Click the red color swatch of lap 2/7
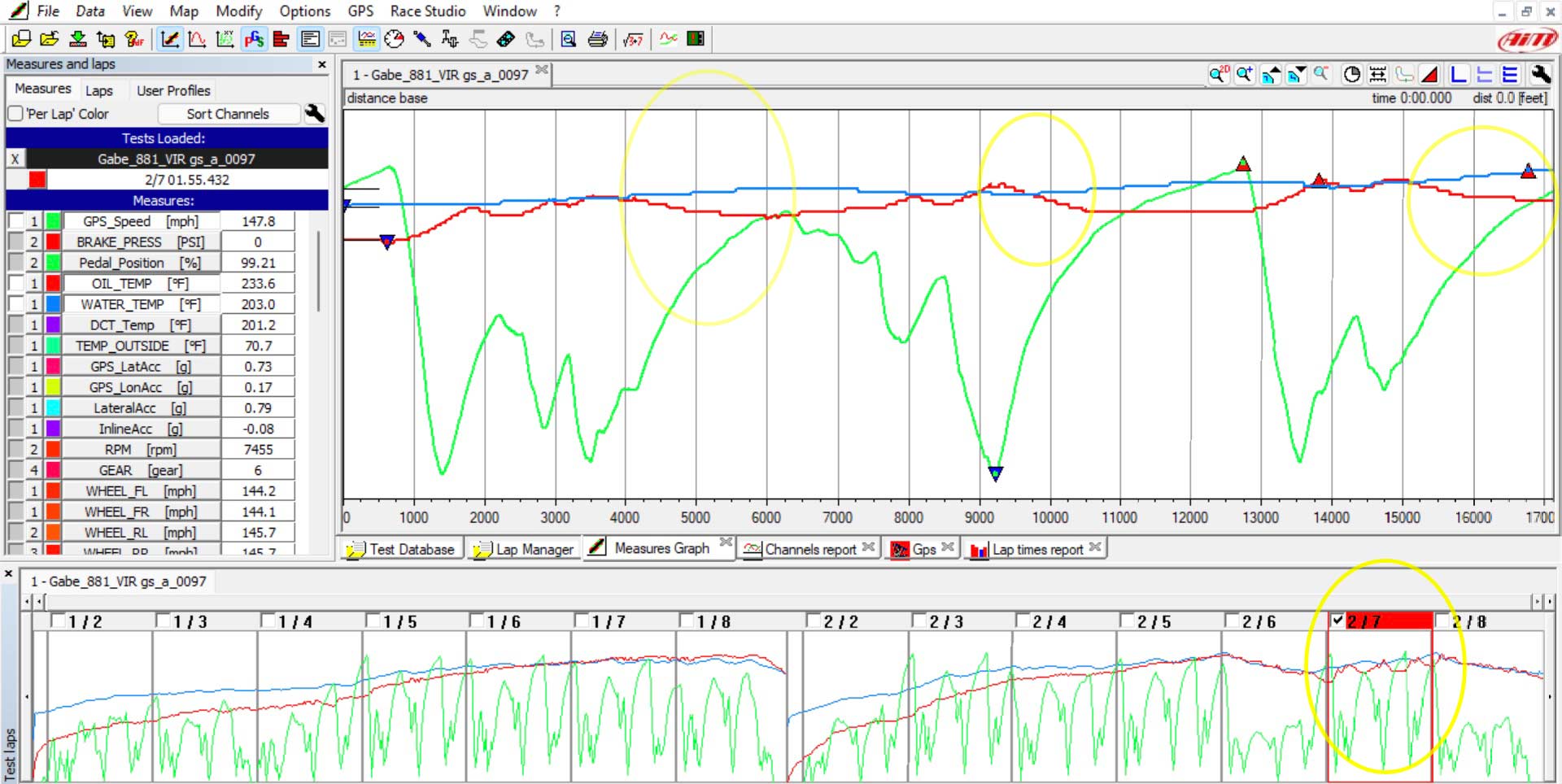This screenshot has width=1562, height=784. tap(37, 180)
